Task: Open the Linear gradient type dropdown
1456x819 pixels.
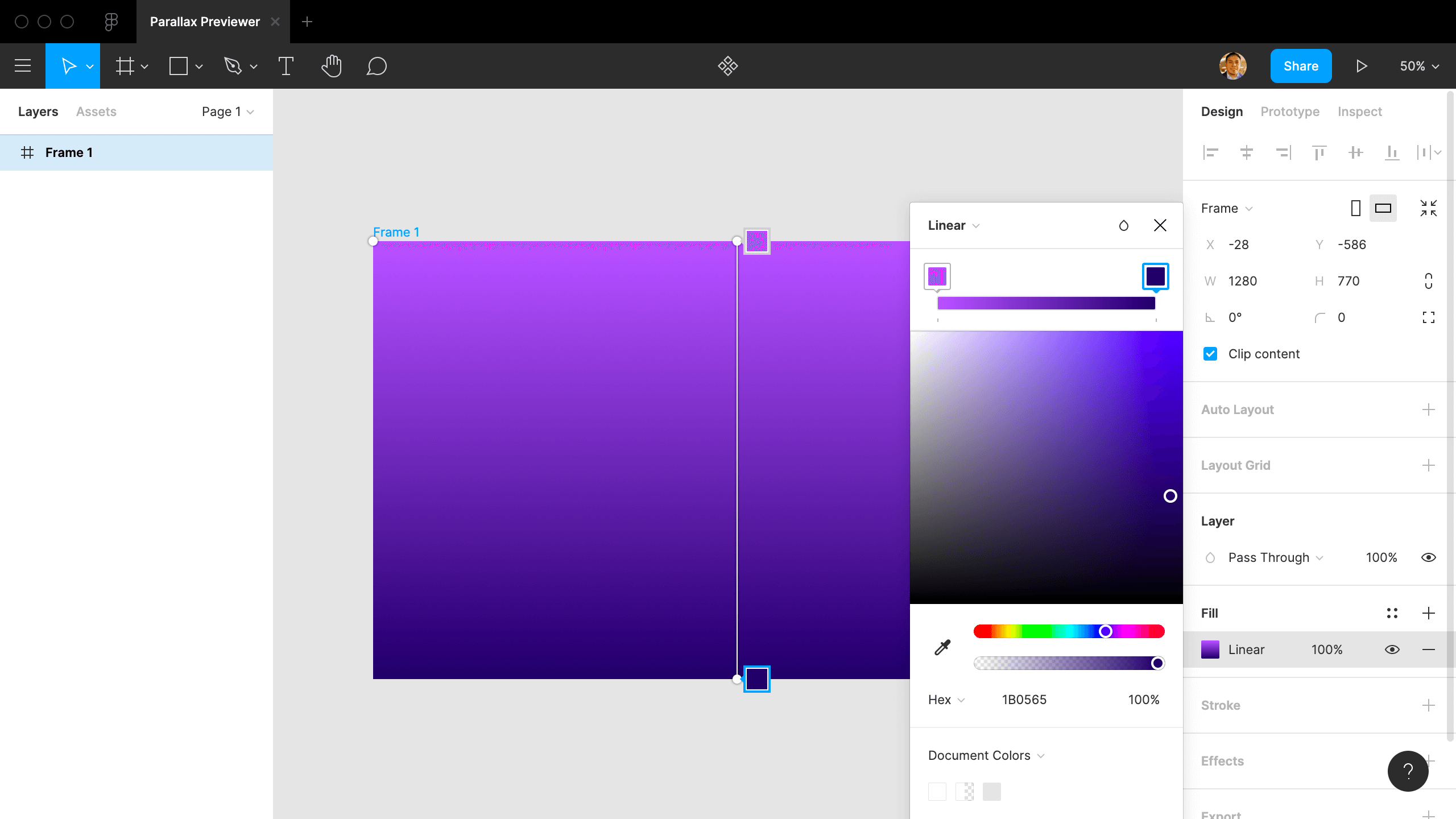Action: tap(954, 225)
